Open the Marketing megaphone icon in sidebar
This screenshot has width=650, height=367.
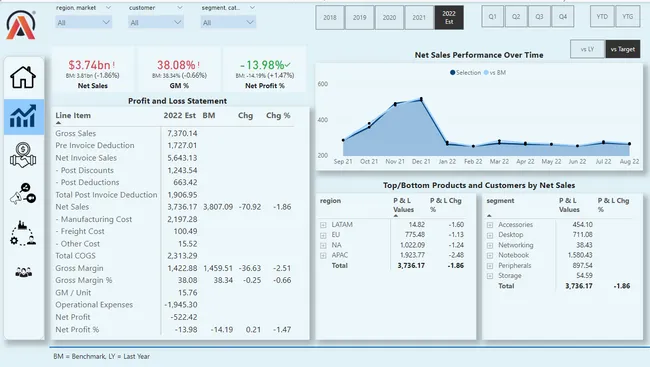23,193
